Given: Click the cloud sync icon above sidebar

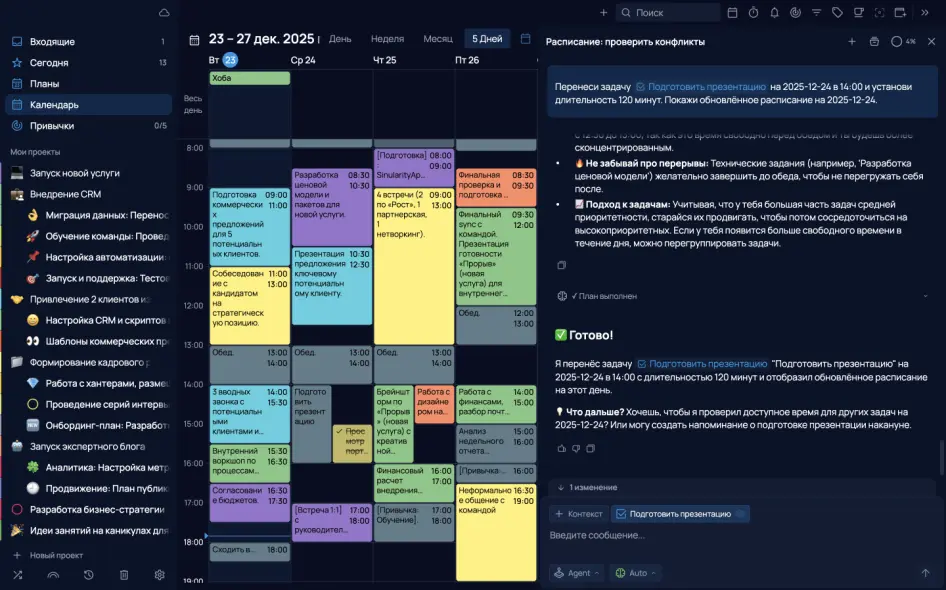Looking at the screenshot, I should coord(164,13).
